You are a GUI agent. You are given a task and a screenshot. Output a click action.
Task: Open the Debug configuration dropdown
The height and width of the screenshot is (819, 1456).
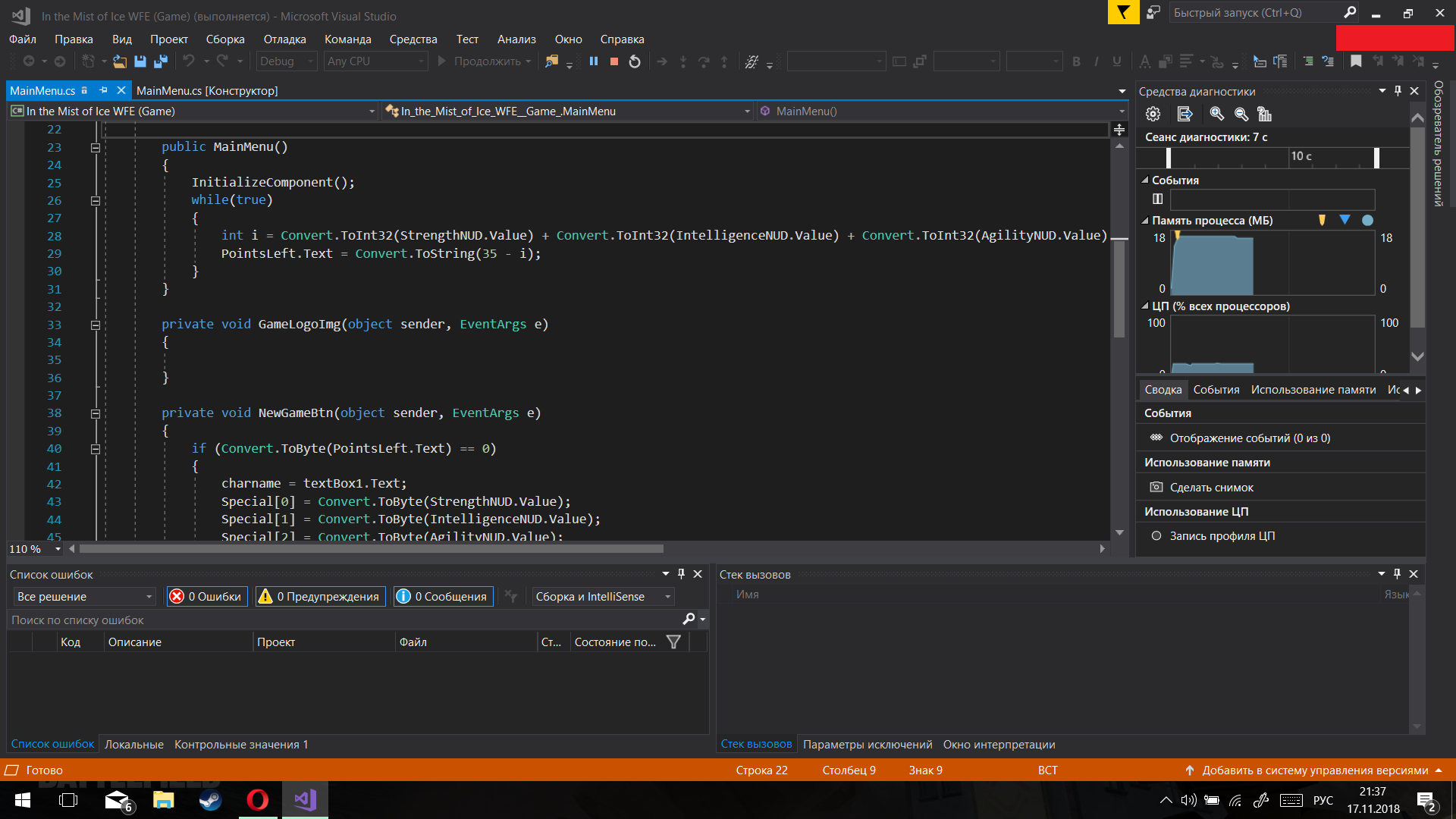click(x=287, y=61)
